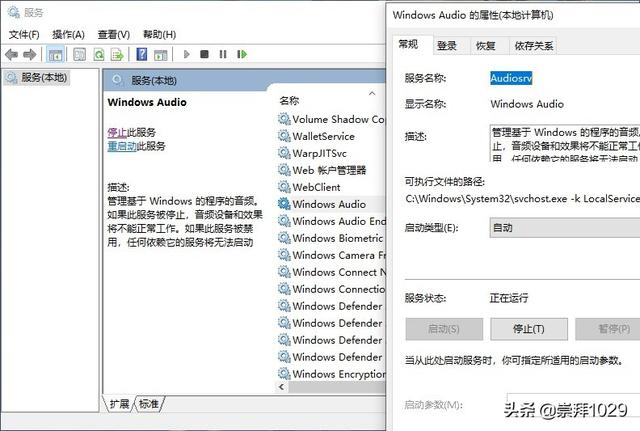Select 服务(本地) in the left tree
Viewport: 640px width, 431px height.
[x=37, y=78]
